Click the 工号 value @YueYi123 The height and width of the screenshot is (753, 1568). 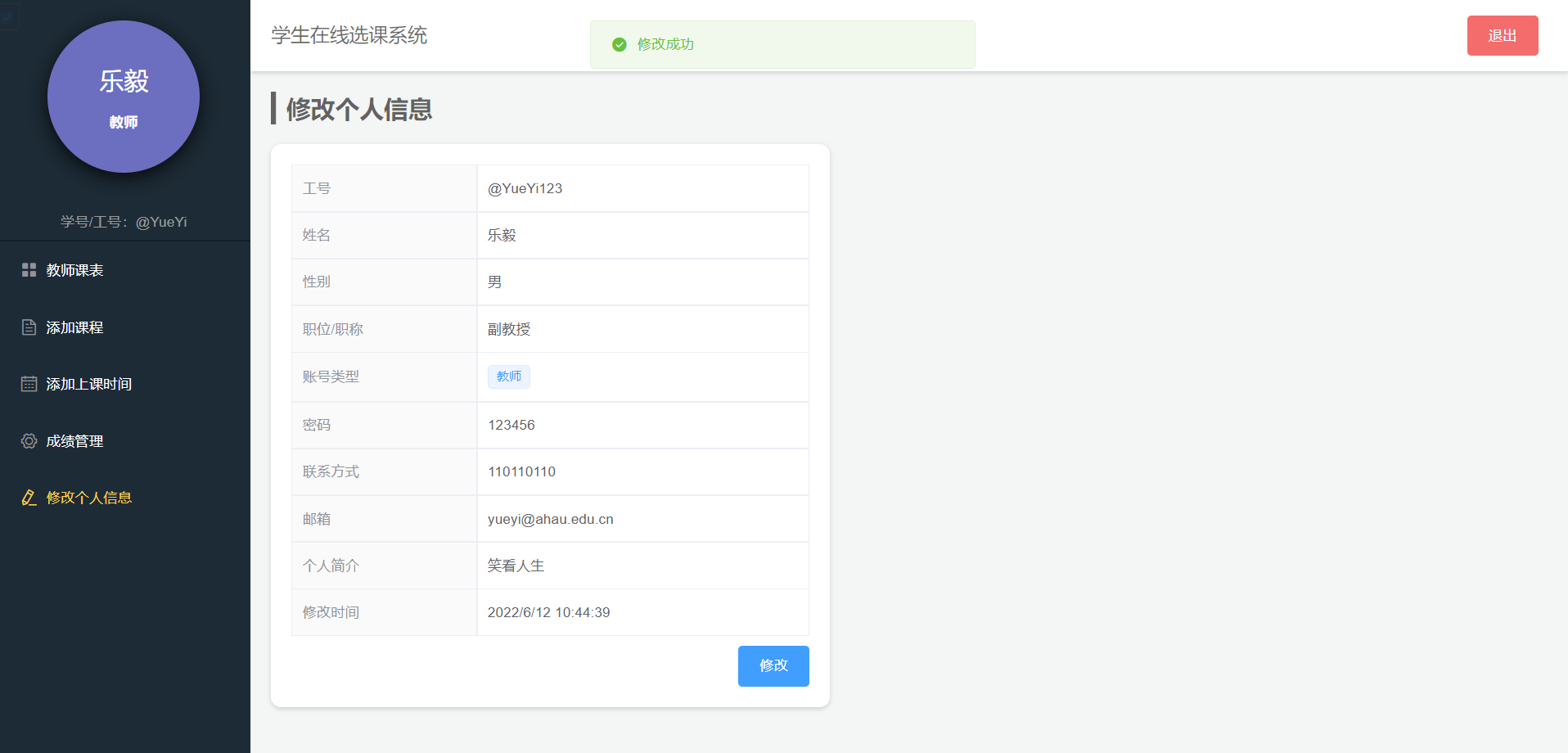click(525, 188)
